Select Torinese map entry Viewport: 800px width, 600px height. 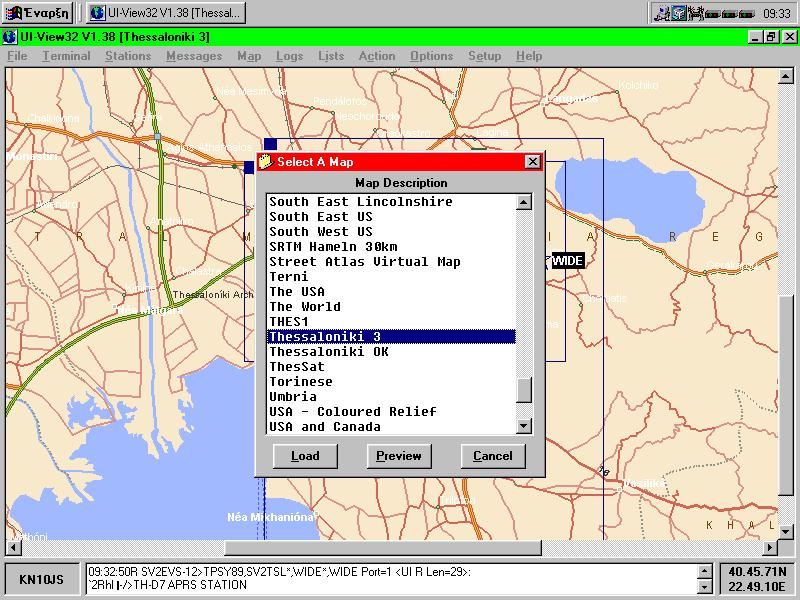pyautogui.click(x=391, y=382)
